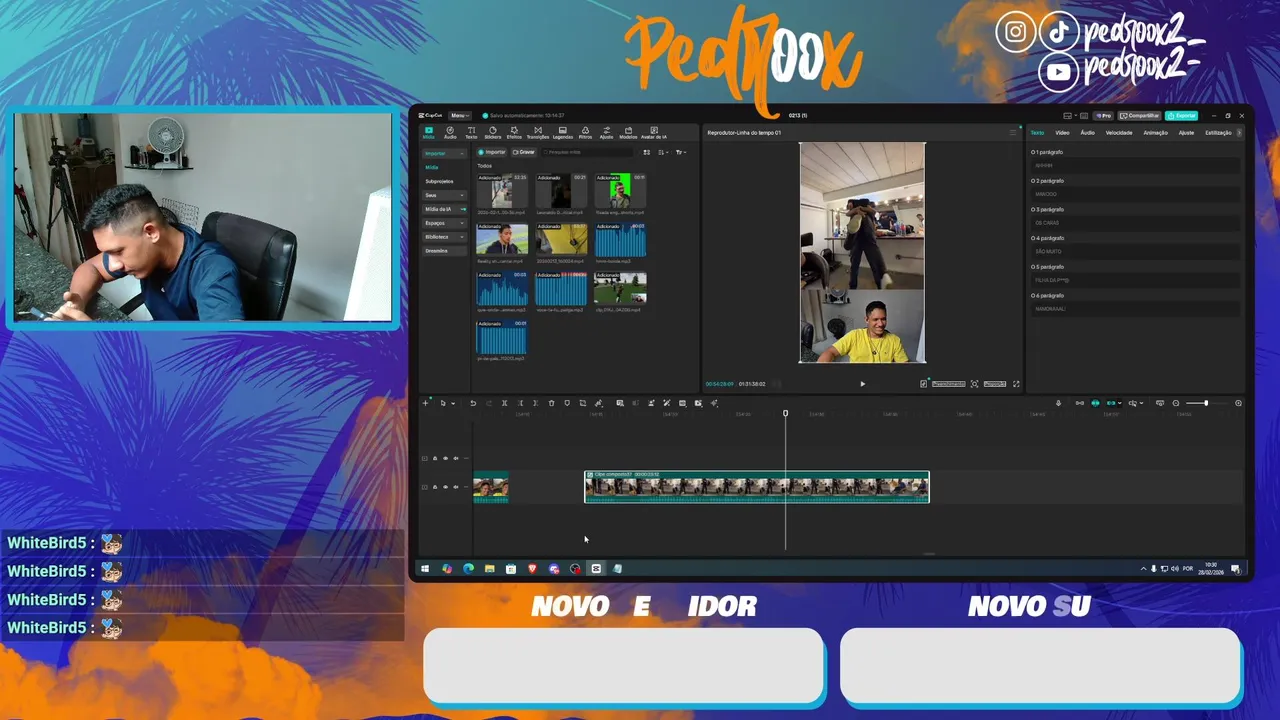
Task: Split the clip at the playhead
Action: pyautogui.click(x=504, y=403)
